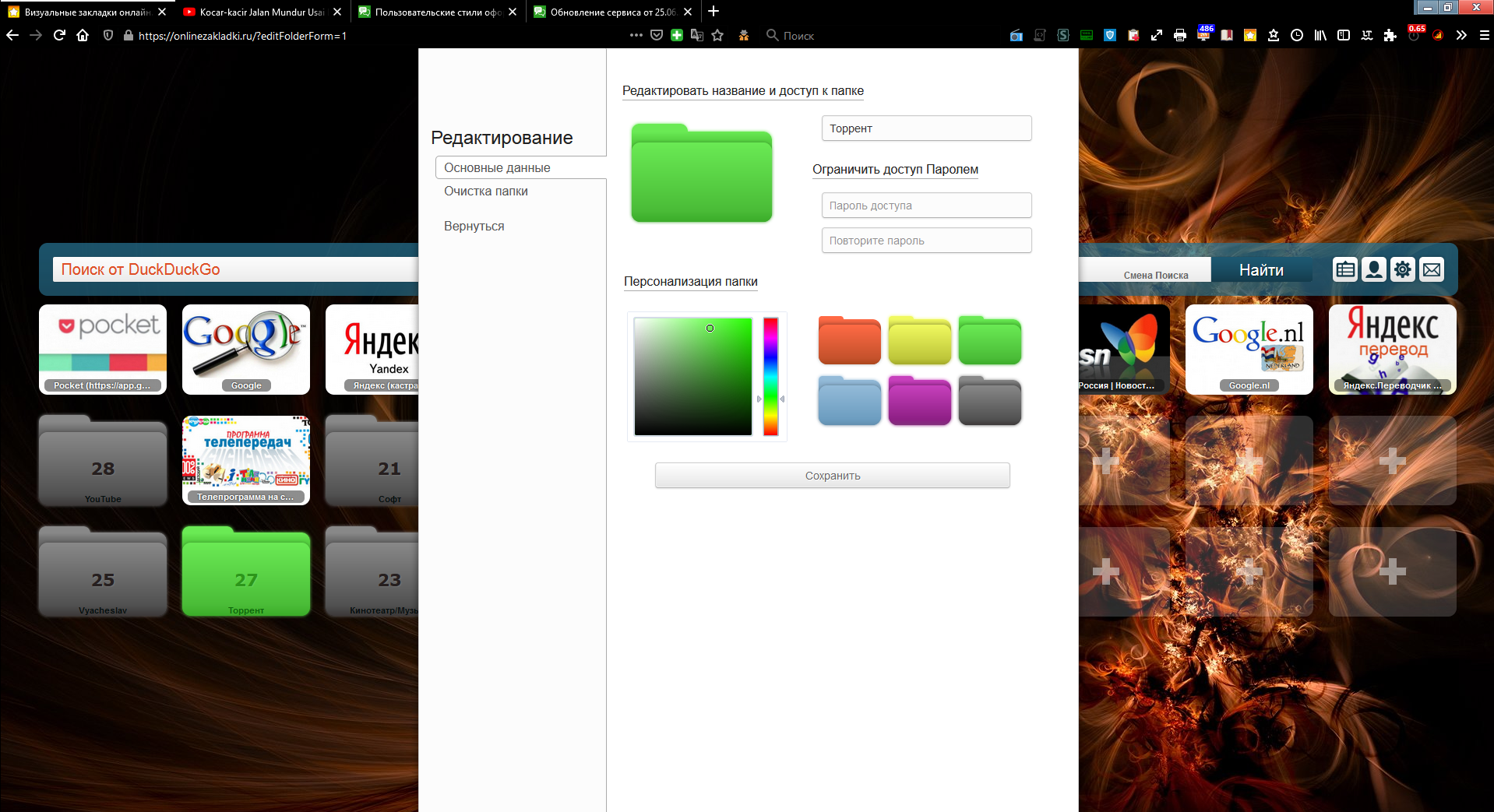Open the extensions puzzle piece icon
The height and width of the screenshot is (812, 1494).
tap(1390, 35)
